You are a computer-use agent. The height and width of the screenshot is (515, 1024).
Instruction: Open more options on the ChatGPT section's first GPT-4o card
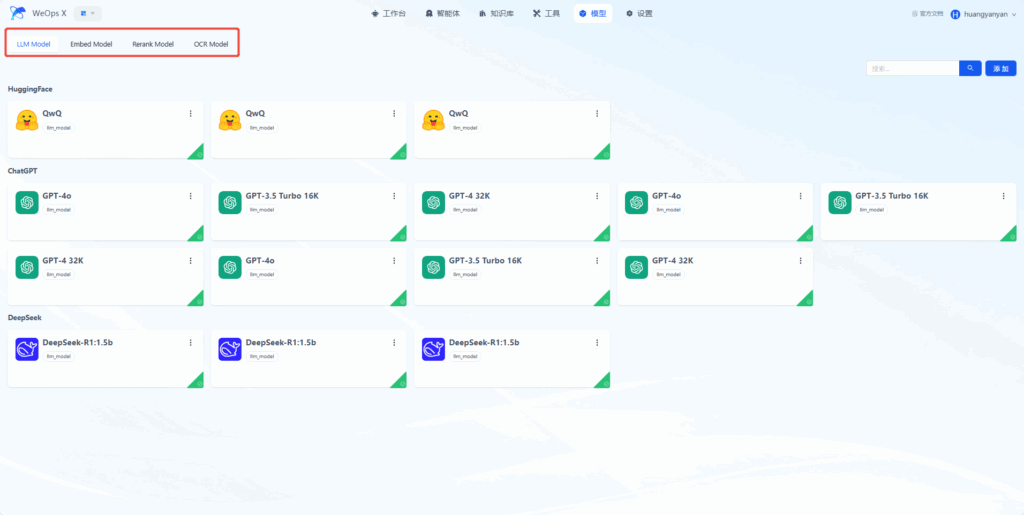[x=191, y=196]
